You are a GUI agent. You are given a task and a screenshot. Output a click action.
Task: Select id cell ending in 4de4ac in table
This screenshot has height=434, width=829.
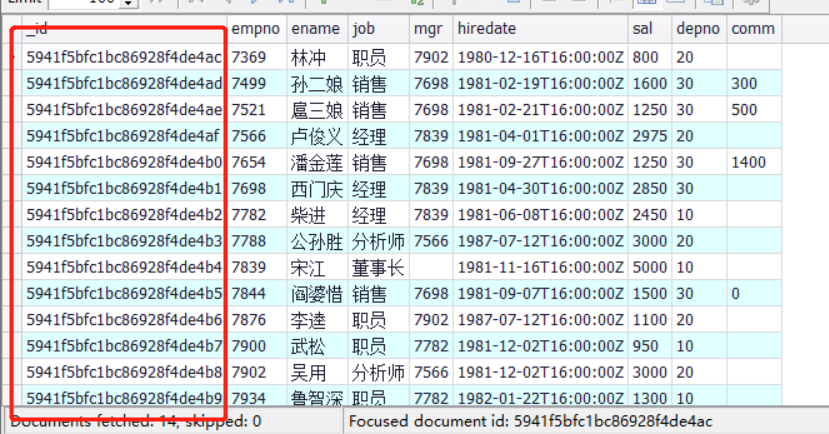(124, 57)
